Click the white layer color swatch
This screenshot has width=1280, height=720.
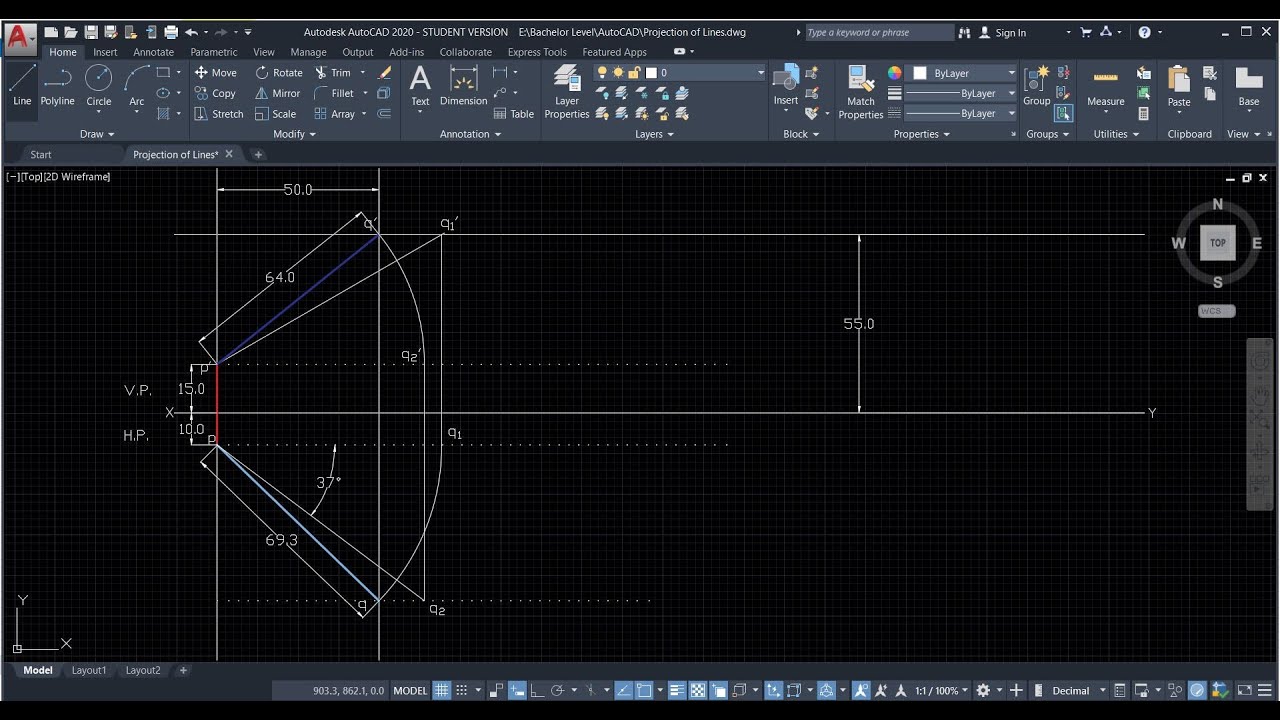point(651,73)
